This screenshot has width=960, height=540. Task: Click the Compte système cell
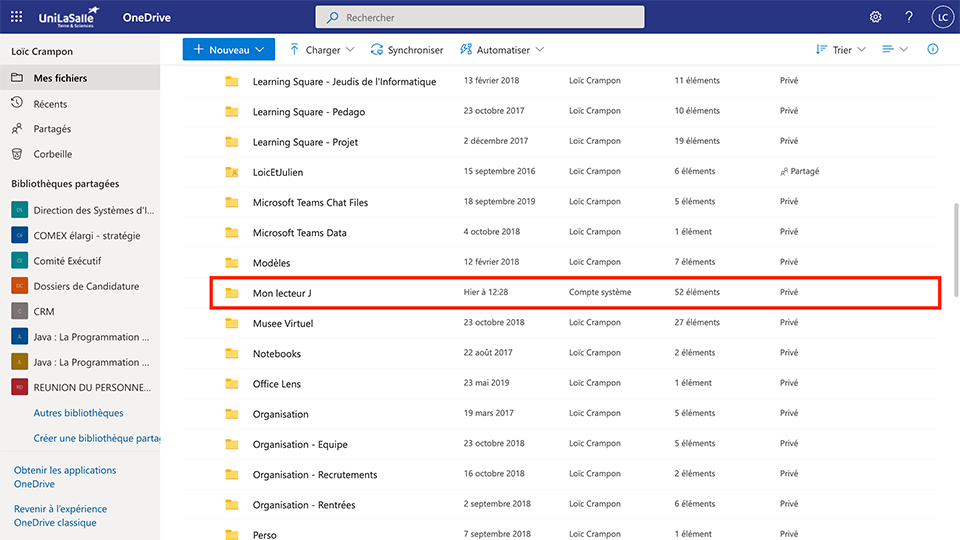(599, 292)
